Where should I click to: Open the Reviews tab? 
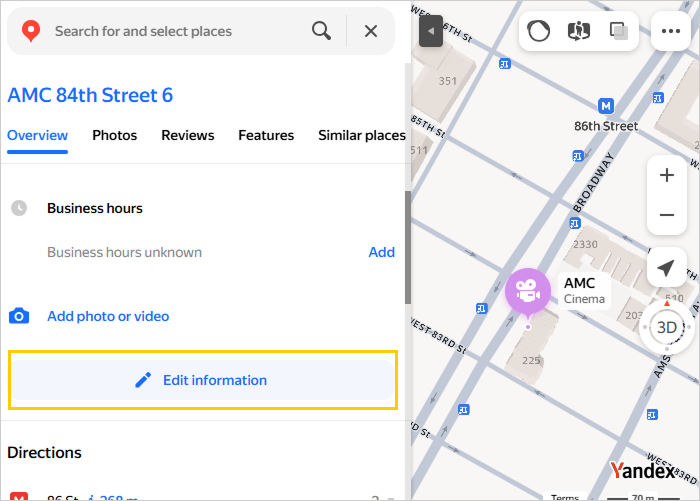188,135
